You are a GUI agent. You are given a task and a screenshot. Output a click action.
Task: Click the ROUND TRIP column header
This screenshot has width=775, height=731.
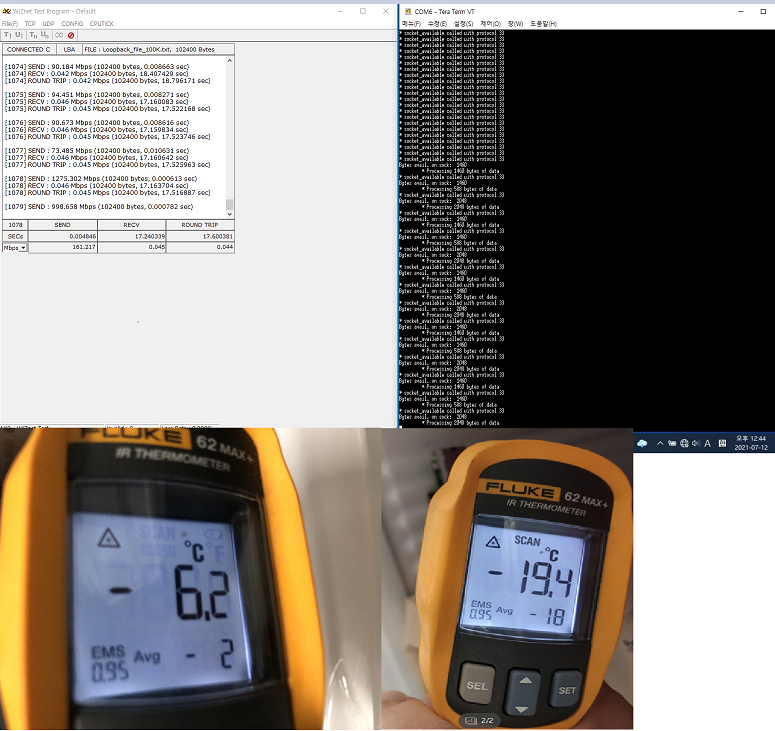[200, 225]
